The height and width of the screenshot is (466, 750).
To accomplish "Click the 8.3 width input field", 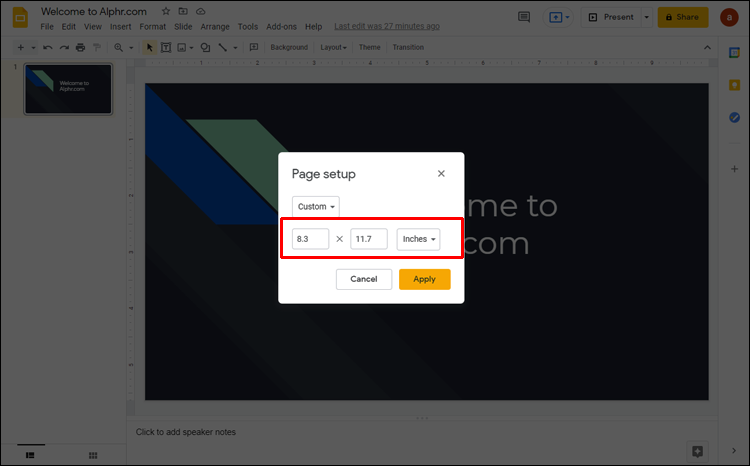I will coord(310,239).
